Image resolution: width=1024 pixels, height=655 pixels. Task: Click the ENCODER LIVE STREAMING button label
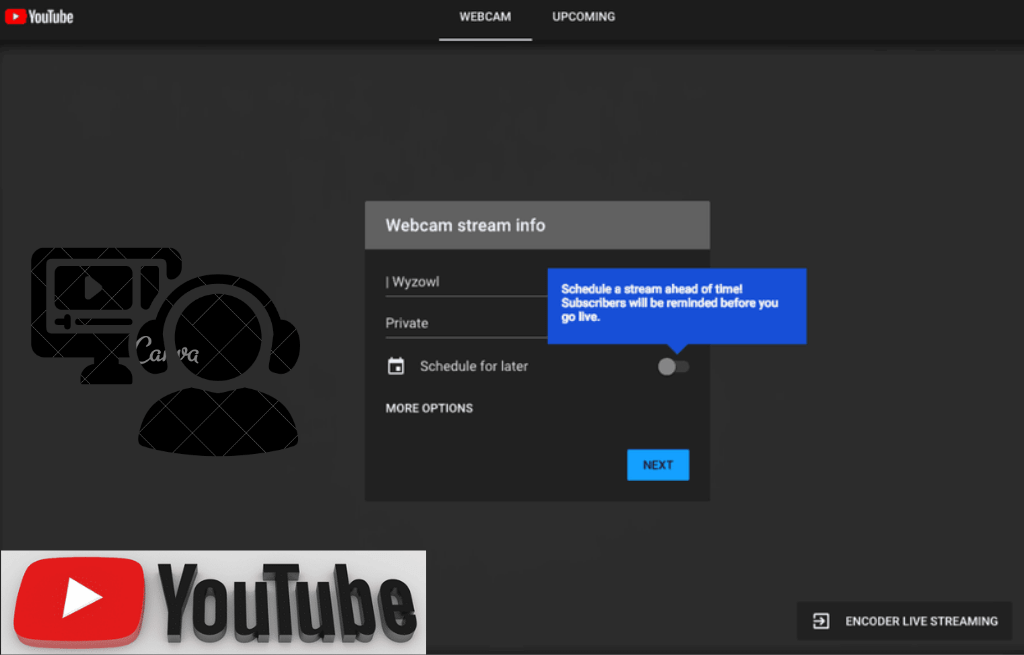pos(921,621)
